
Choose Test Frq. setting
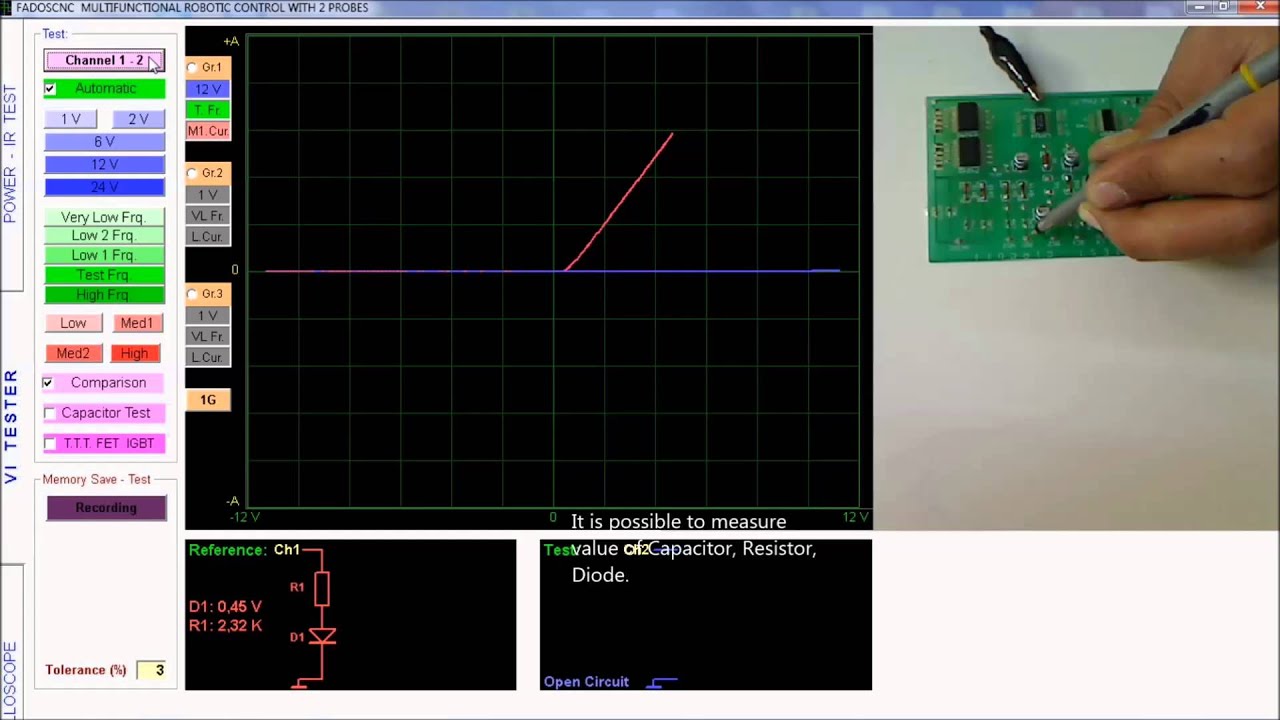(x=104, y=275)
